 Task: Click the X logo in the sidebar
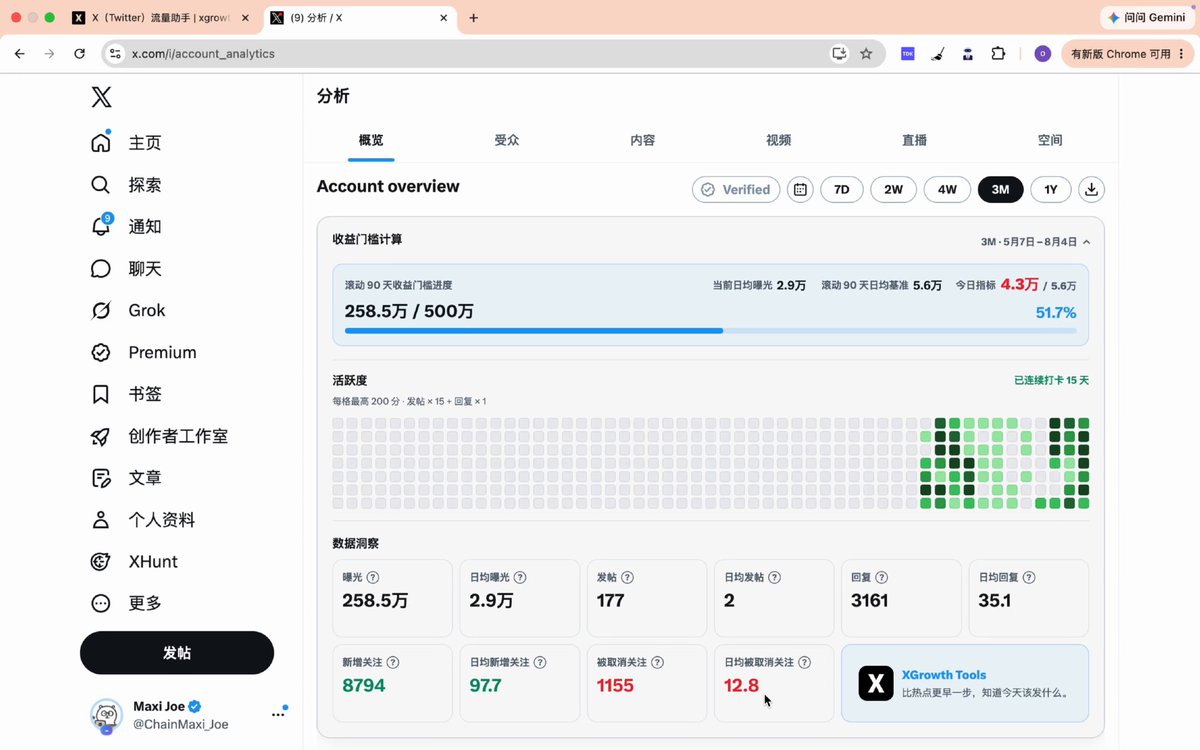[101, 97]
